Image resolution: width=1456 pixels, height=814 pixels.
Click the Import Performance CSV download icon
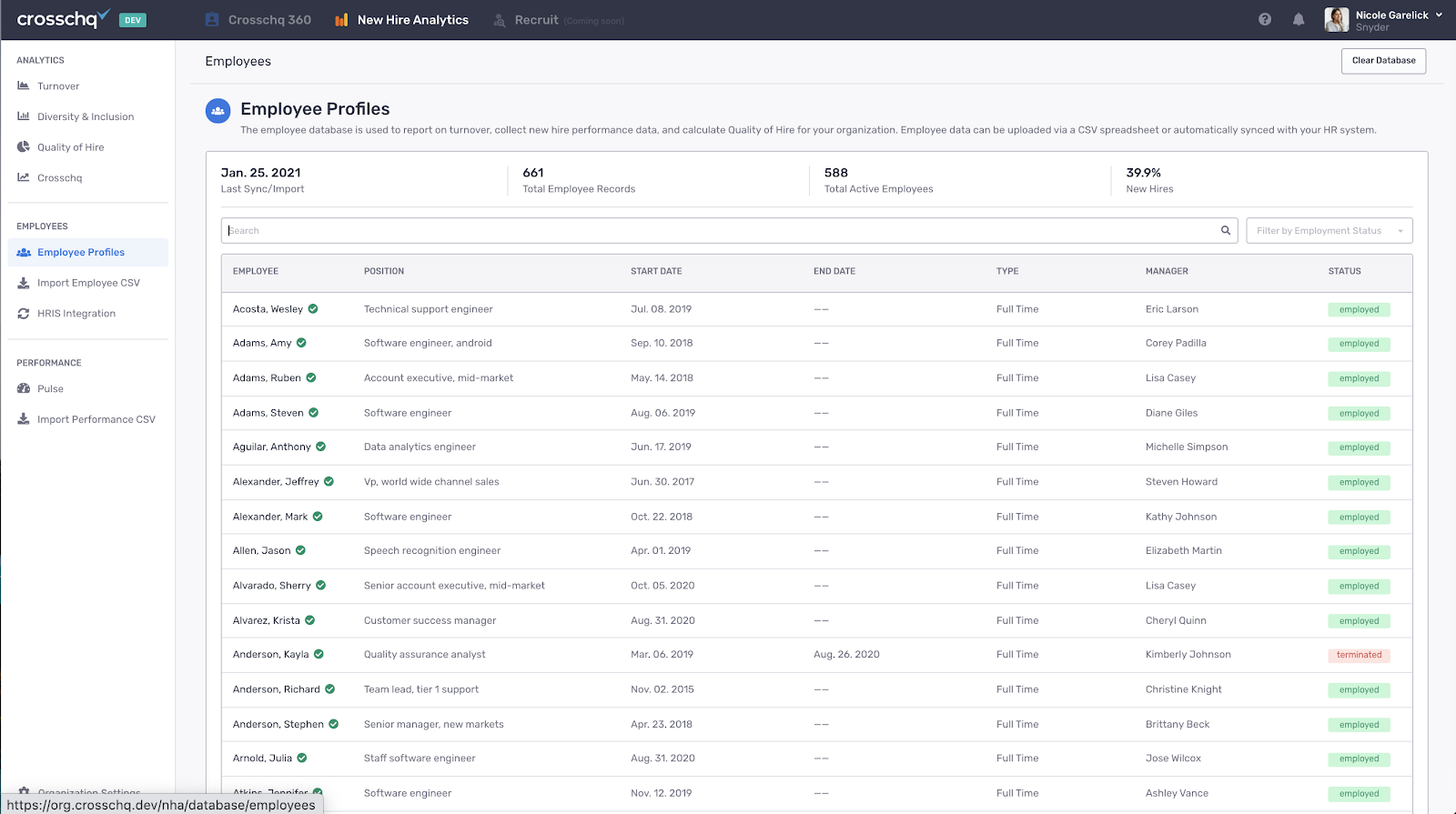point(24,419)
